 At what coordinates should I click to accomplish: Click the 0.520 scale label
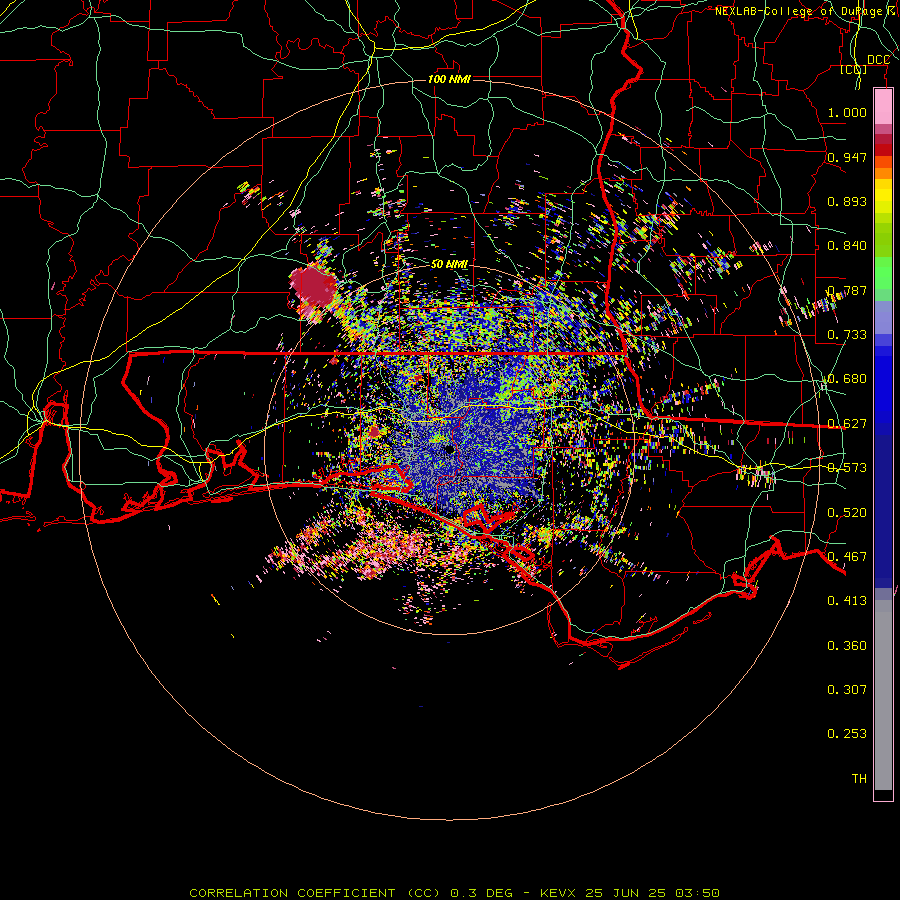847,513
